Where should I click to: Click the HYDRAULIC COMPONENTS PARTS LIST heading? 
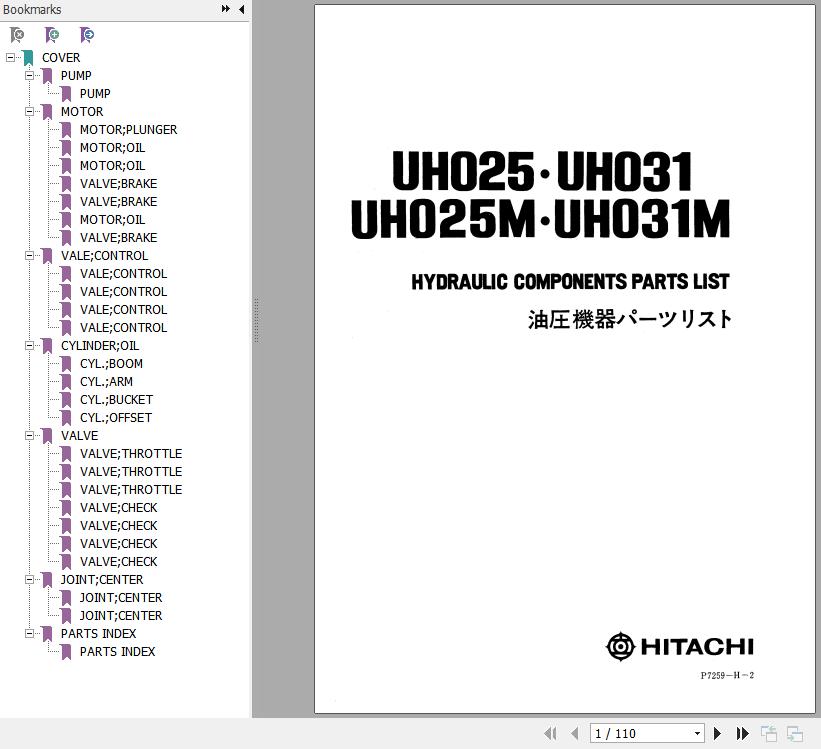coord(570,282)
